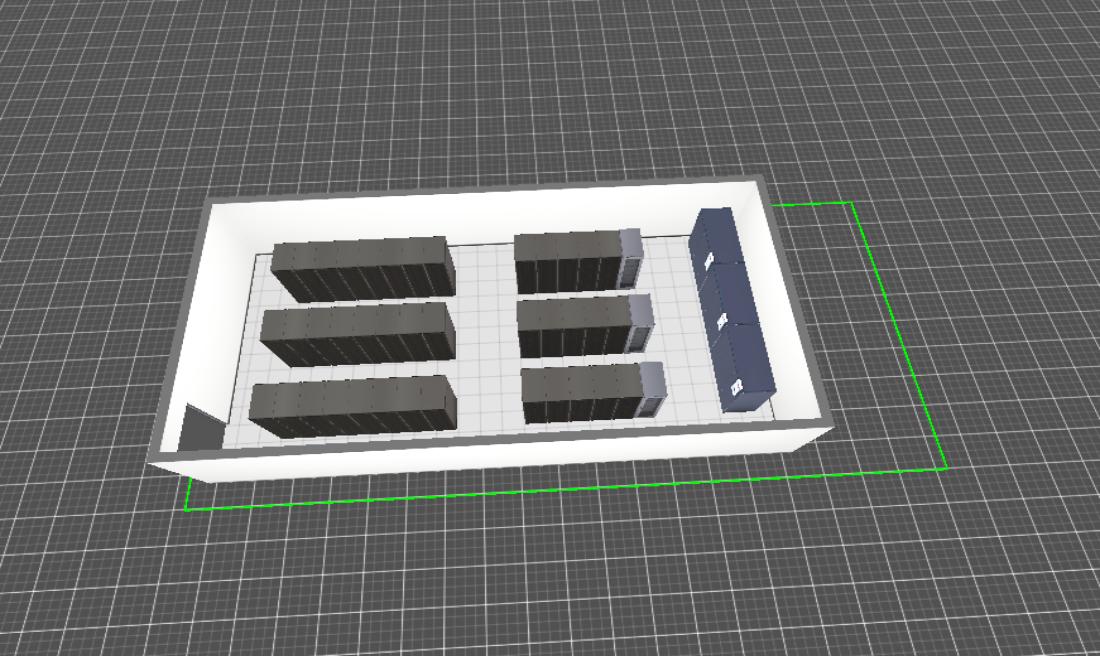Select the light gray end unit on middle-right rack row

coord(642,322)
